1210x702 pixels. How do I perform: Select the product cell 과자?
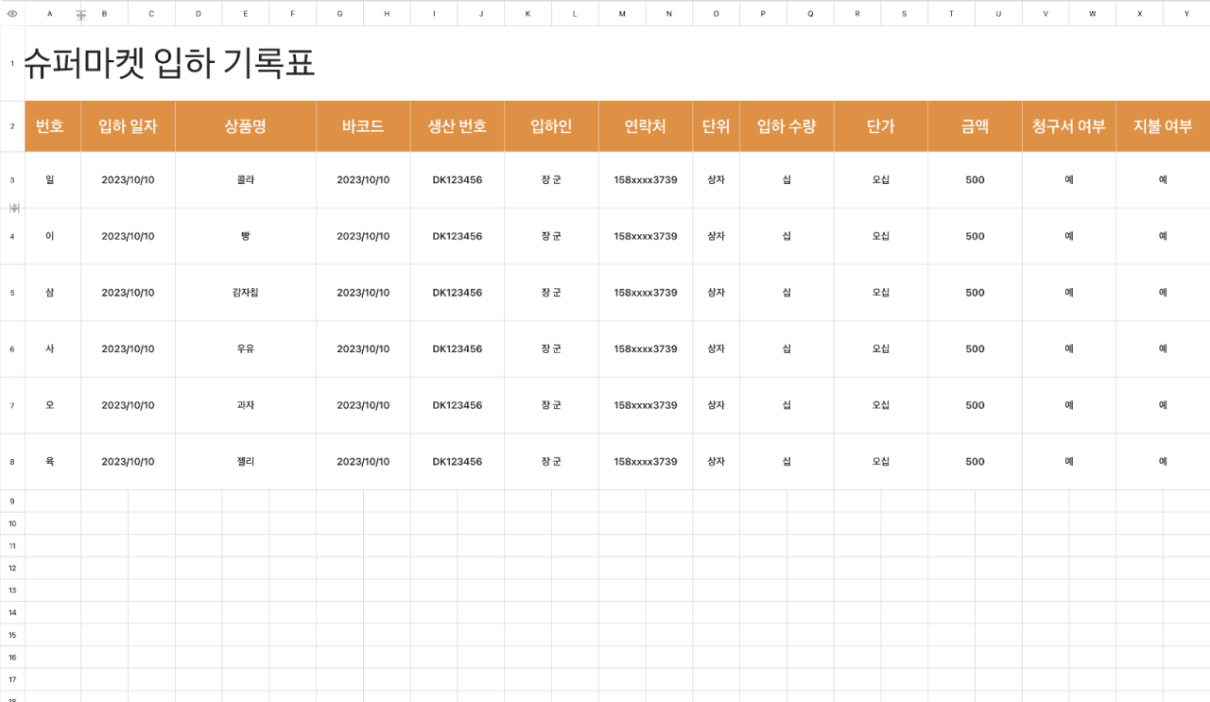(x=246, y=405)
